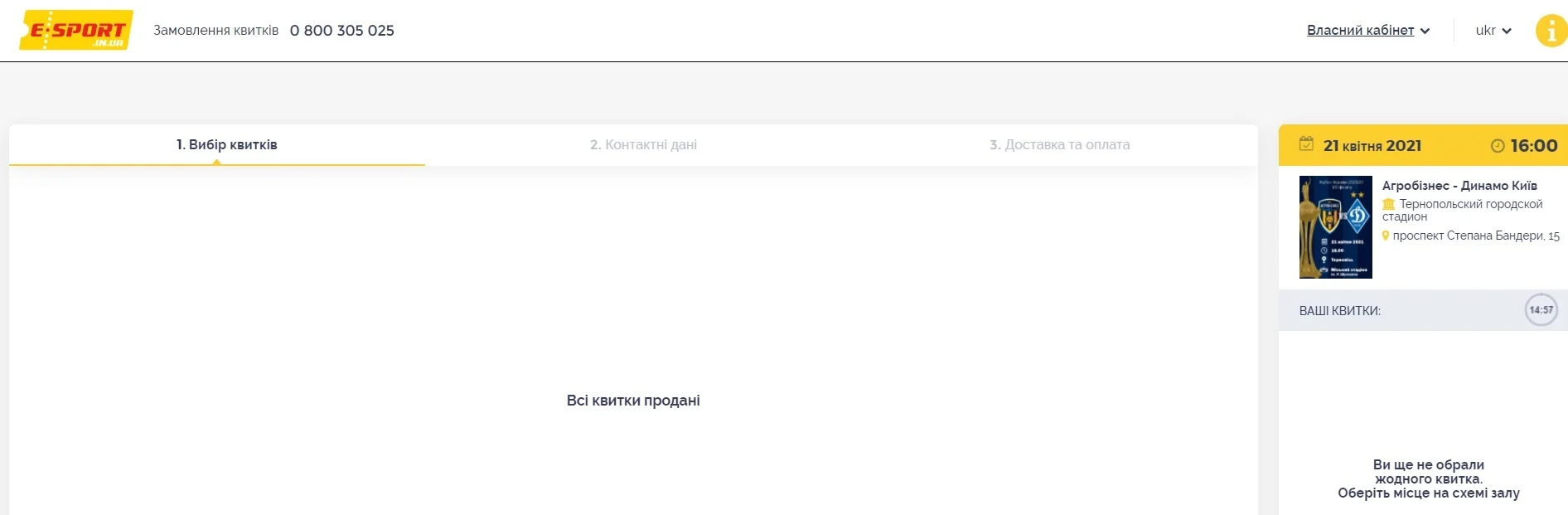The image size is (1568, 515).
Task: Switch to the 2. Контактні дані tab
Action: tap(643, 144)
